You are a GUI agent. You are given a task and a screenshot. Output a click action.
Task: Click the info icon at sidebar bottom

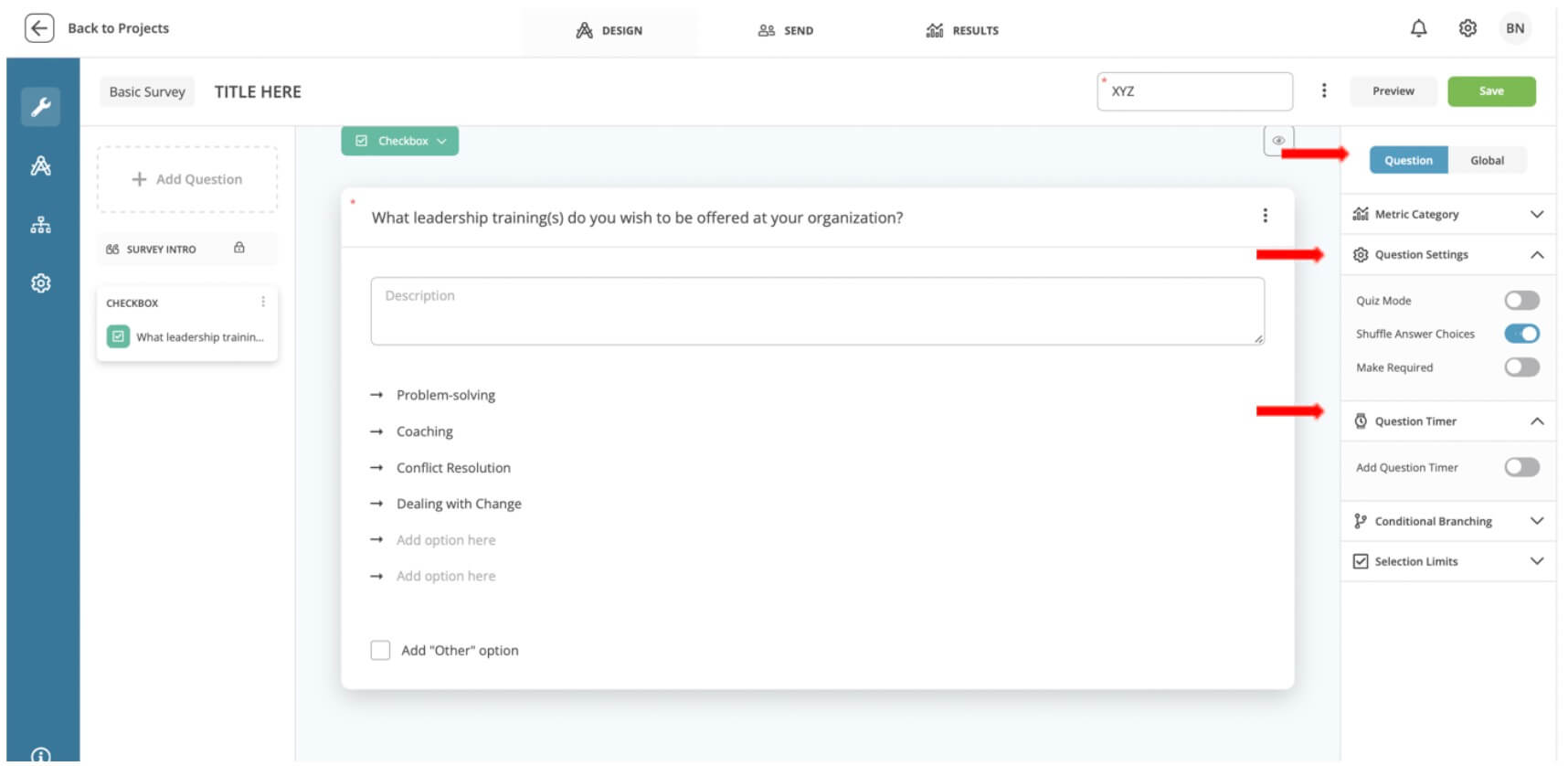(x=41, y=756)
